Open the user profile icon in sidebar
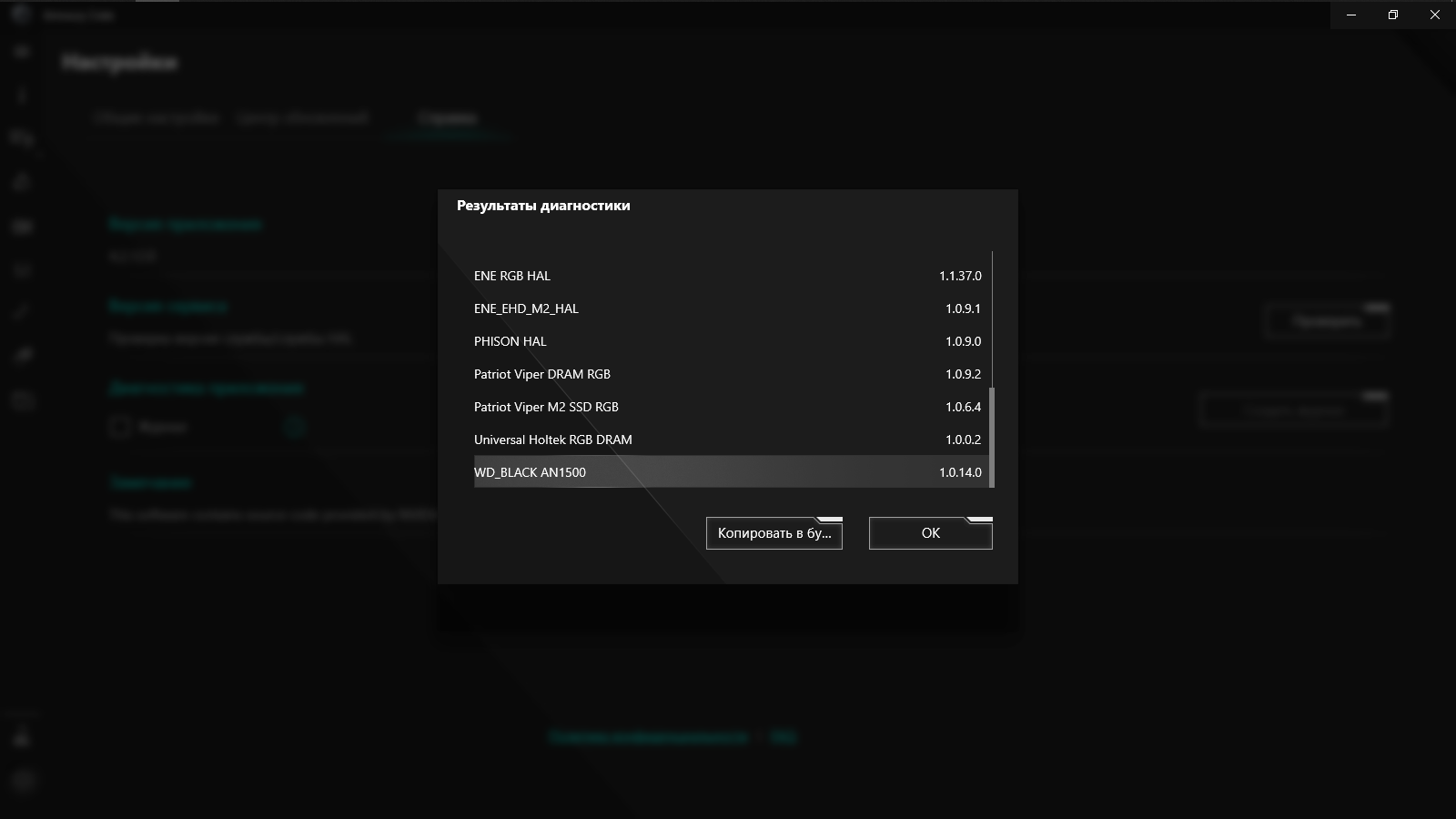The height and width of the screenshot is (819, 1456). tap(23, 738)
